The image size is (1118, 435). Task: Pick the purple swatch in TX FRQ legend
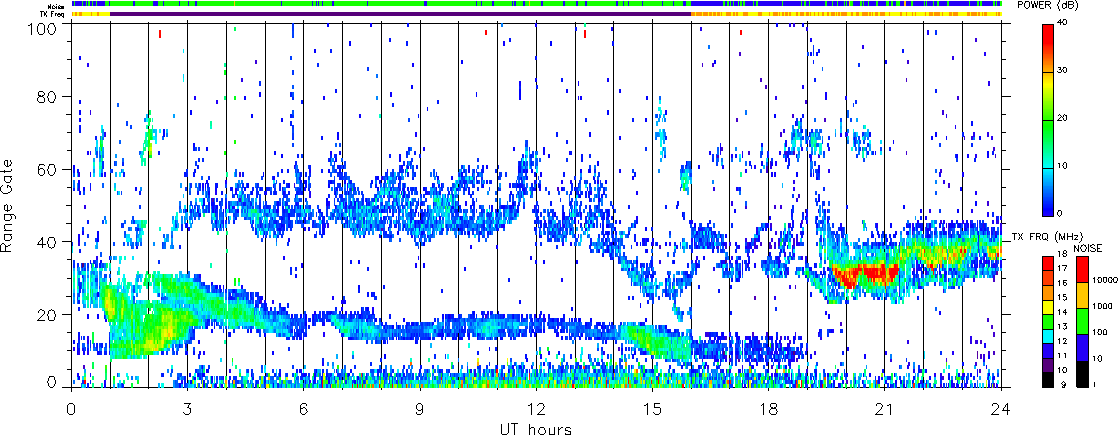coord(1048,366)
